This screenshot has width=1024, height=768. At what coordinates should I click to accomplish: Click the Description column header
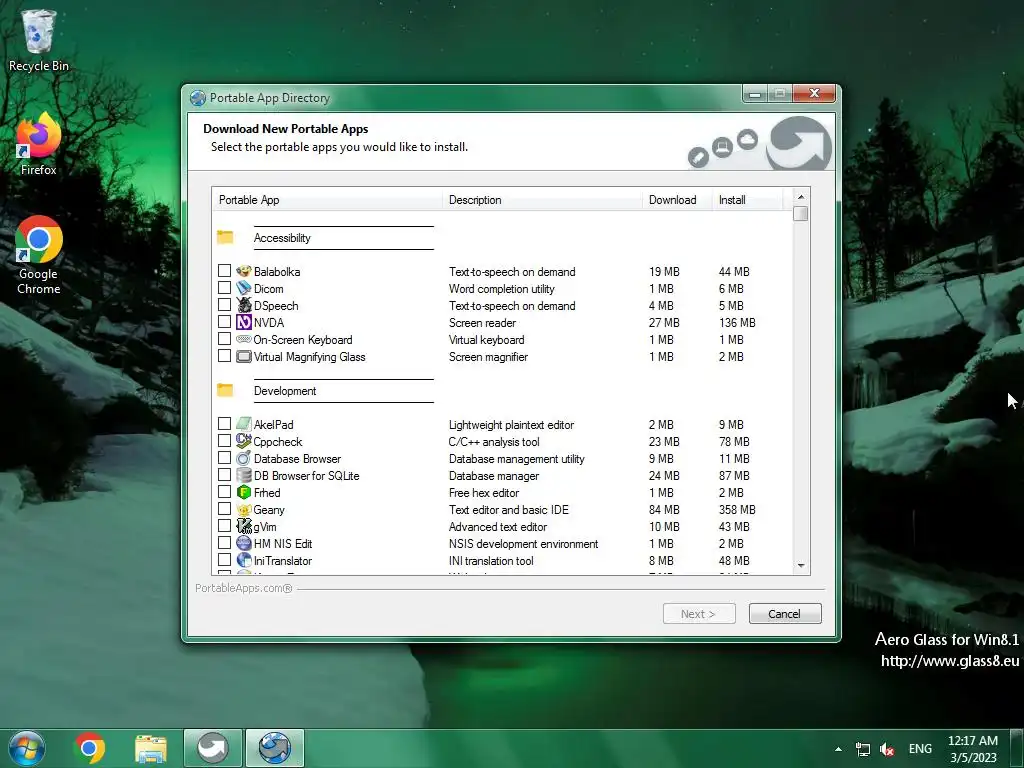pos(542,200)
